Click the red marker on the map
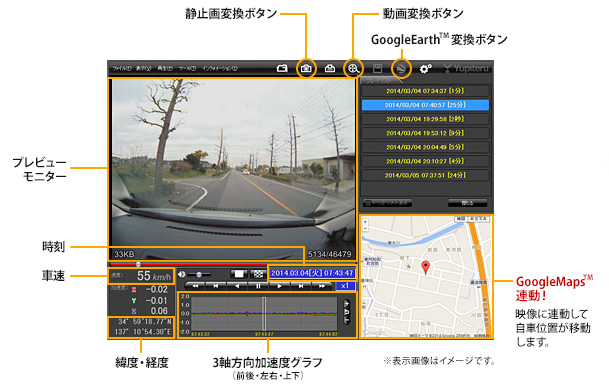The height and width of the screenshot is (388, 609). 426,268
